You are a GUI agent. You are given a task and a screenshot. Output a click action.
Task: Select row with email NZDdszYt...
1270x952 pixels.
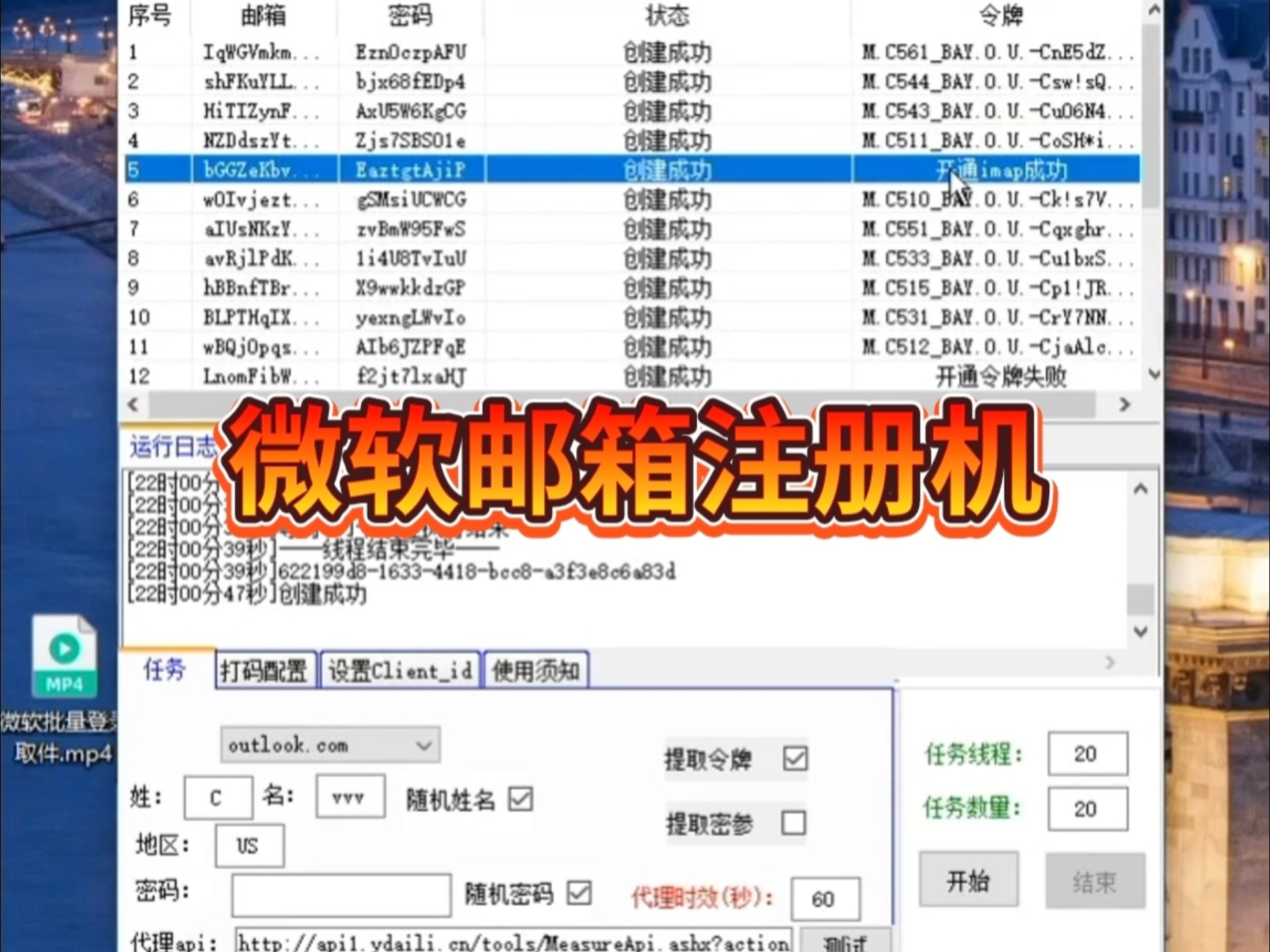click(632, 140)
